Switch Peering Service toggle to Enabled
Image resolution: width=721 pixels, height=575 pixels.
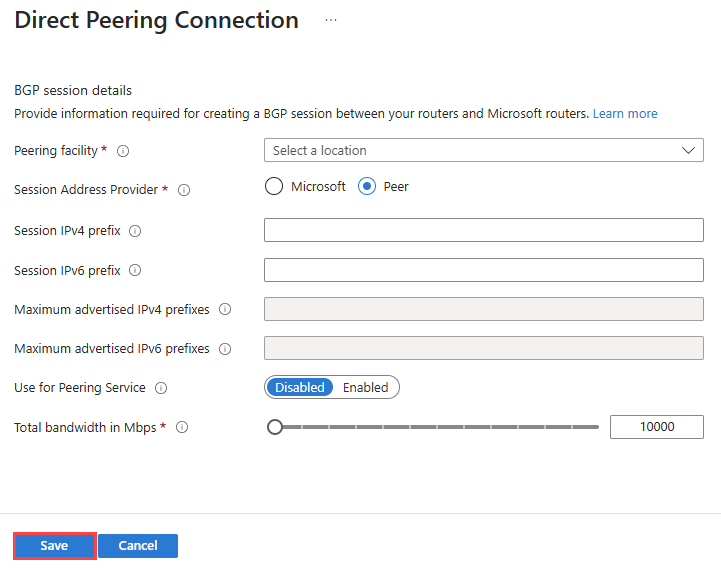pos(365,387)
